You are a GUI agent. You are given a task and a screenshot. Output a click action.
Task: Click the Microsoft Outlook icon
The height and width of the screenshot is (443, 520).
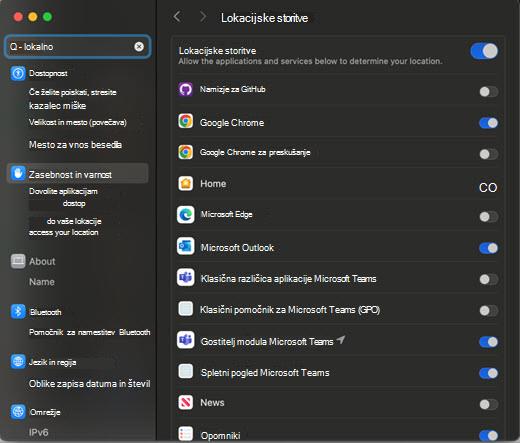click(x=185, y=246)
